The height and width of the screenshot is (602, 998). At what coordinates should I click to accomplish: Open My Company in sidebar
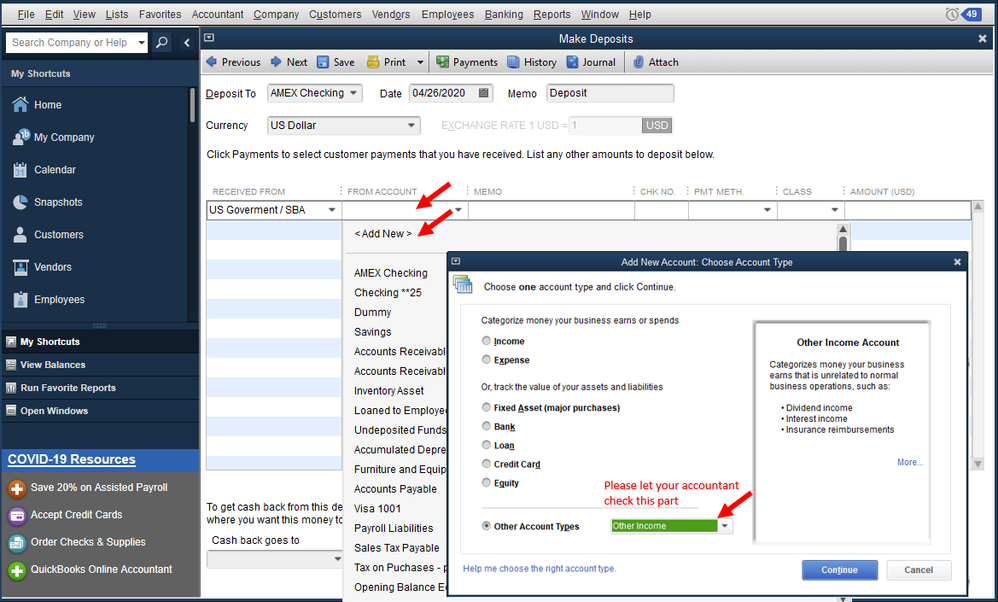pos(64,137)
